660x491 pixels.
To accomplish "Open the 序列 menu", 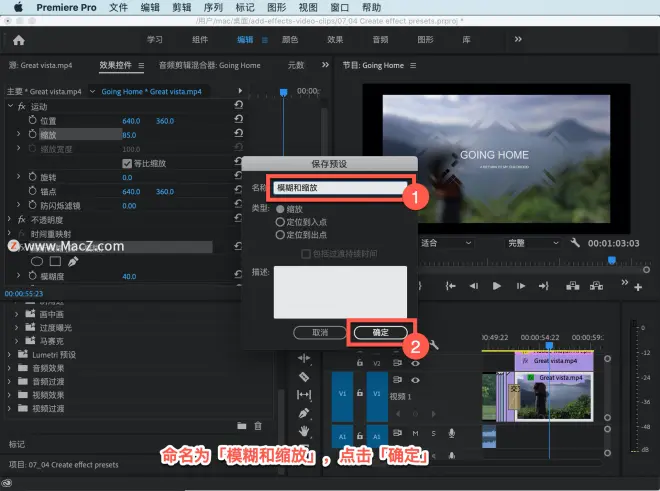I will tap(213, 8).
